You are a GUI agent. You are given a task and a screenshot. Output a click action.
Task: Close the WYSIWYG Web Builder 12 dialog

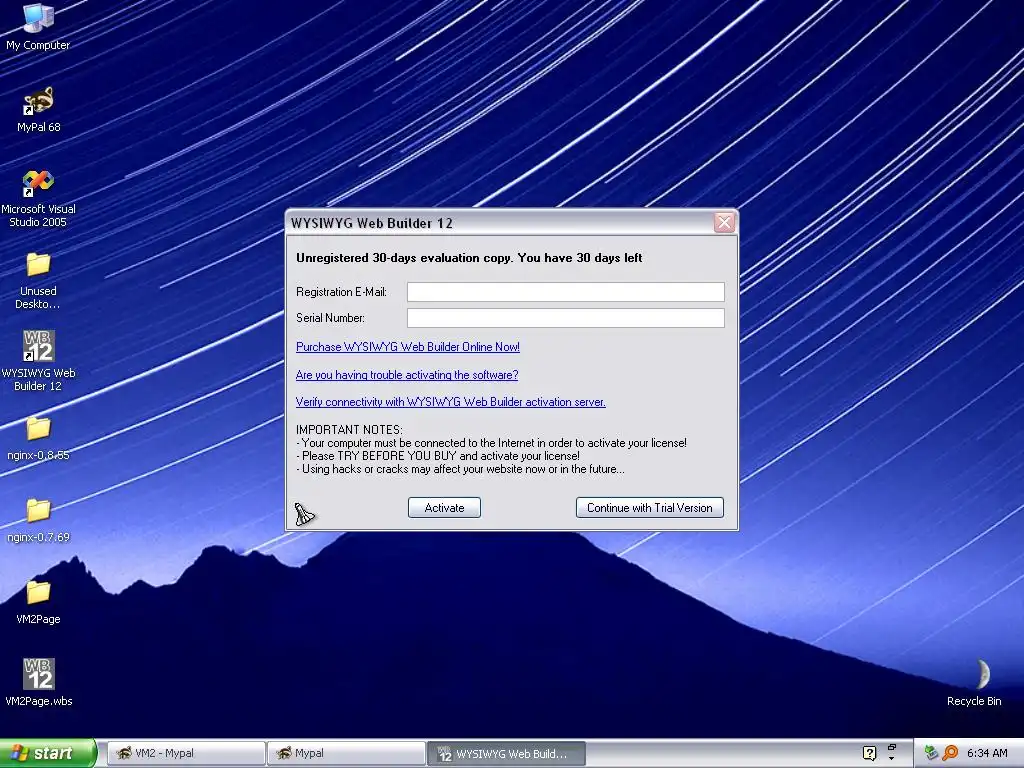point(724,223)
